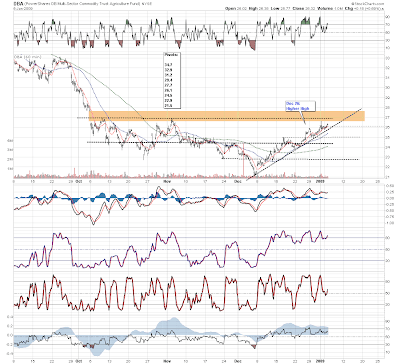The image size is (400, 364).
Task: Click the High price value in the header
Action: [x=263, y=8]
